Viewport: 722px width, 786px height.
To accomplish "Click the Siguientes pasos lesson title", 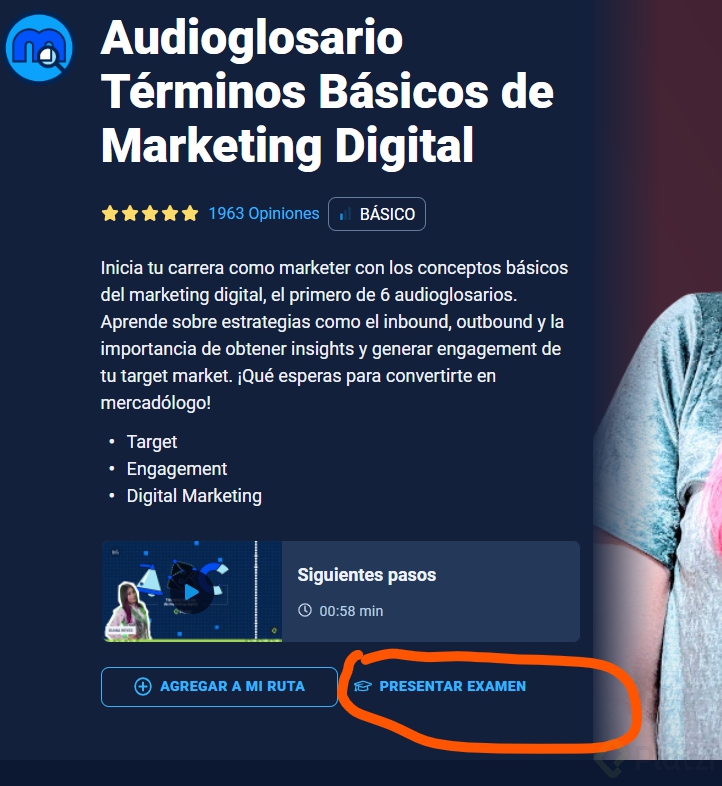I will pos(367,574).
